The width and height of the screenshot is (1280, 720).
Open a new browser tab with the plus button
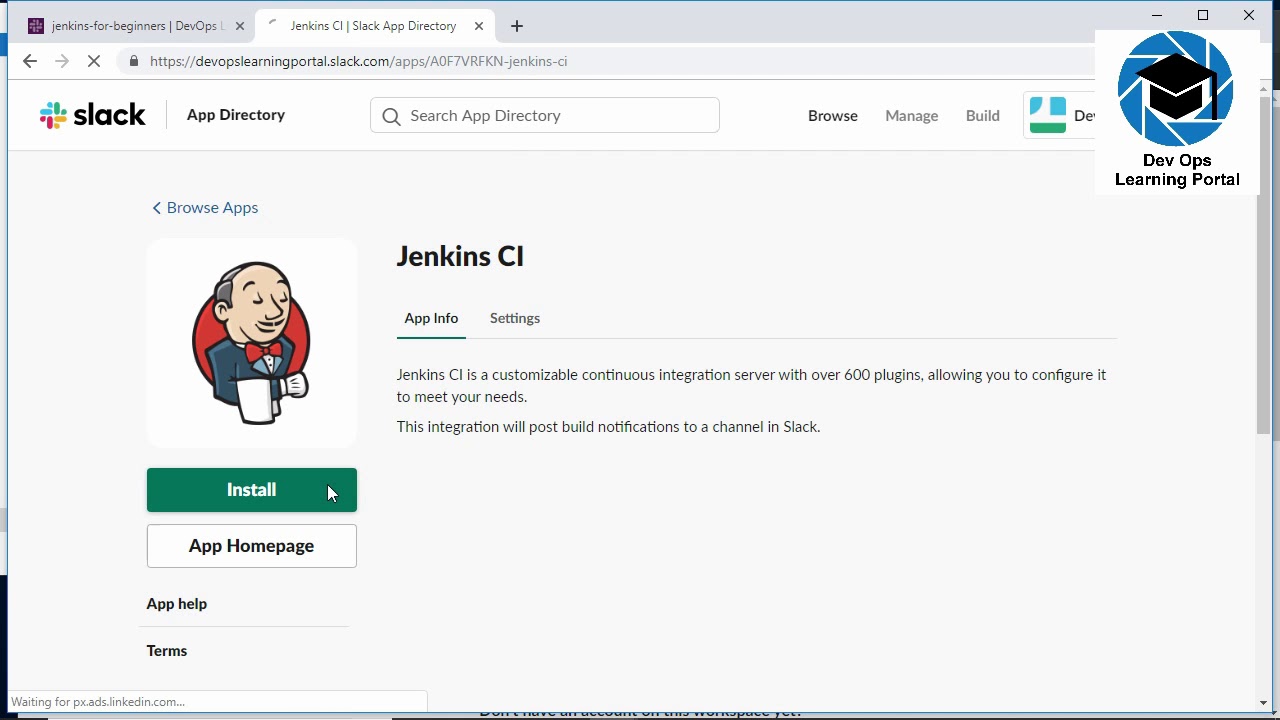click(516, 26)
